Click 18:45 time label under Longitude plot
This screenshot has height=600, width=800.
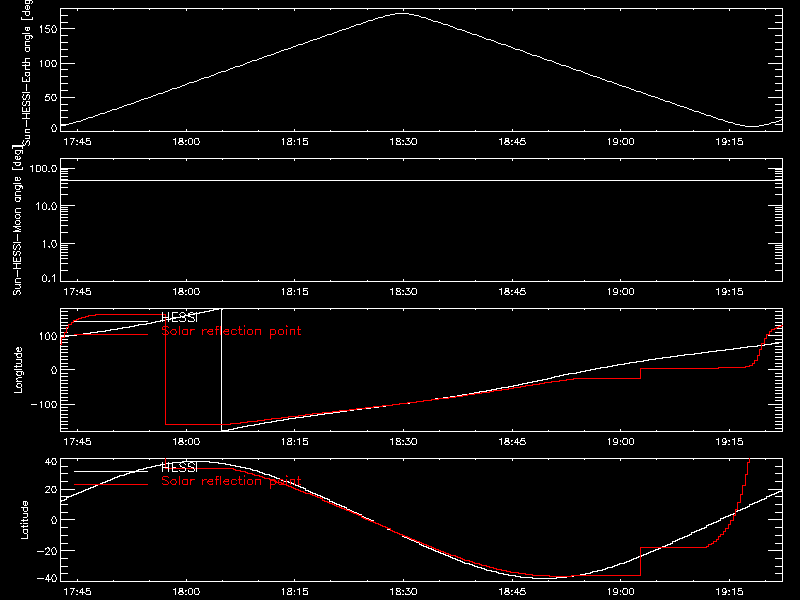tap(512, 441)
